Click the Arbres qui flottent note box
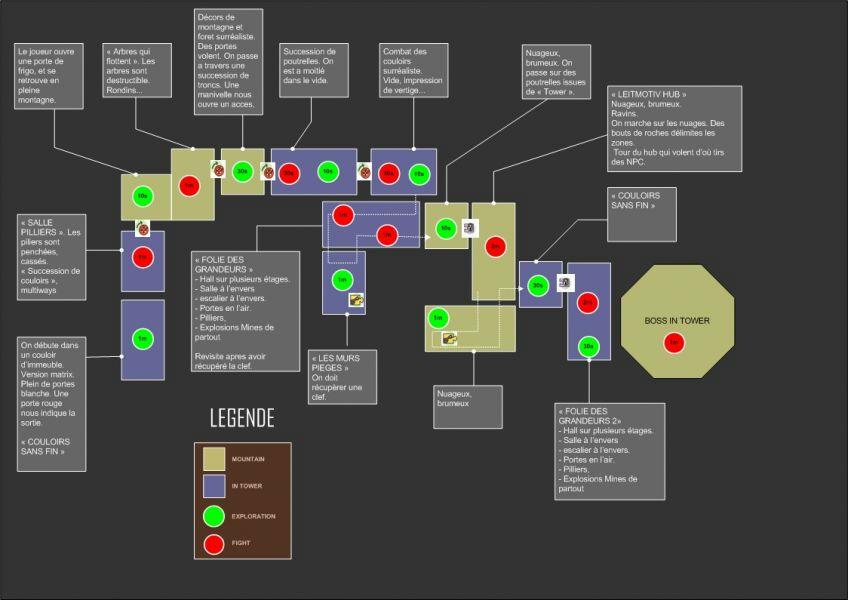This screenshot has height=600, width=848. 137,71
